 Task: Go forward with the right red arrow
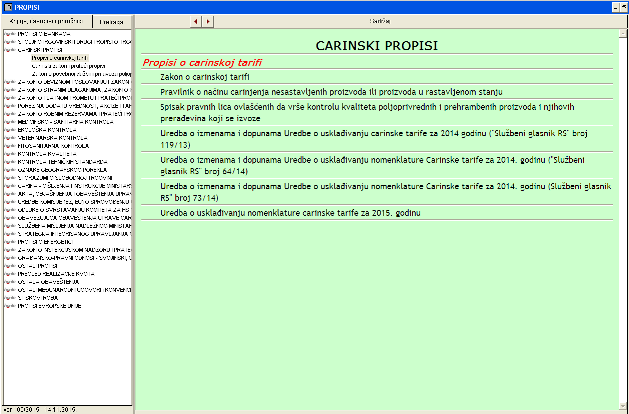[x=207, y=21]
